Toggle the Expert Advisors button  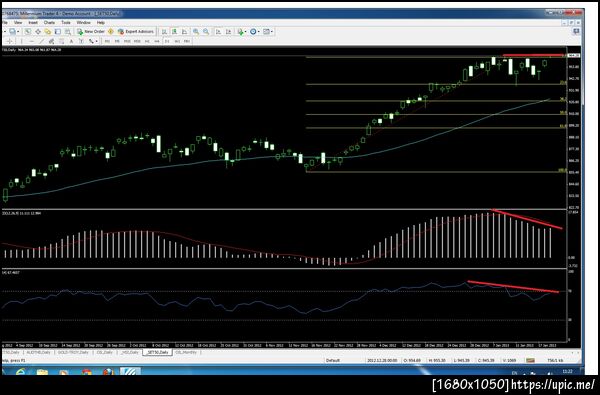coord(136,32)
